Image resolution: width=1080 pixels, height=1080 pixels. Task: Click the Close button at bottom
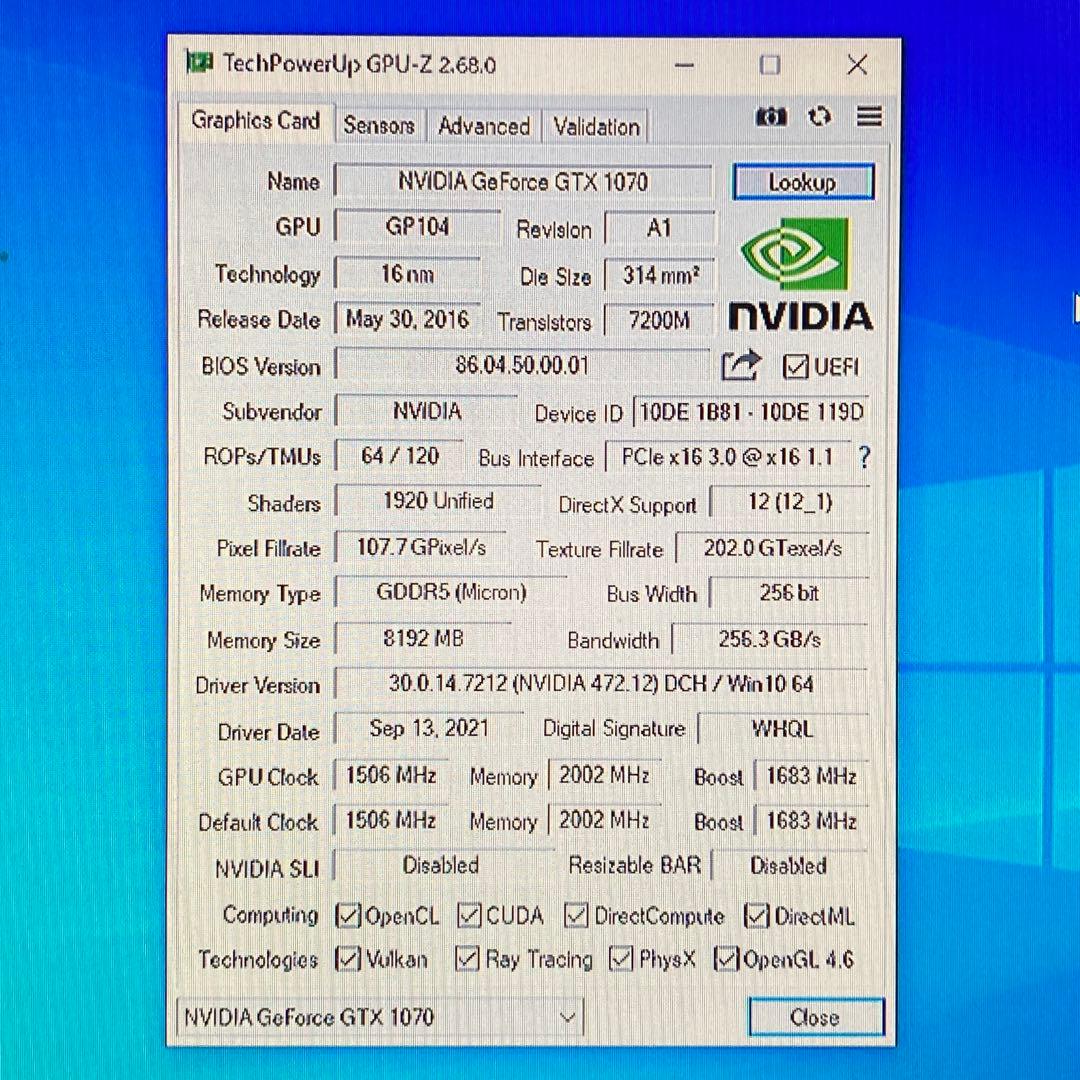click(x=816, y=1017)
